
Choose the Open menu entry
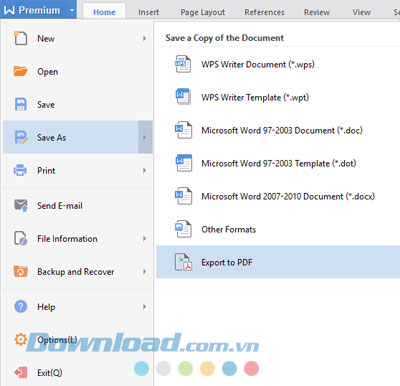pos(78,71)
